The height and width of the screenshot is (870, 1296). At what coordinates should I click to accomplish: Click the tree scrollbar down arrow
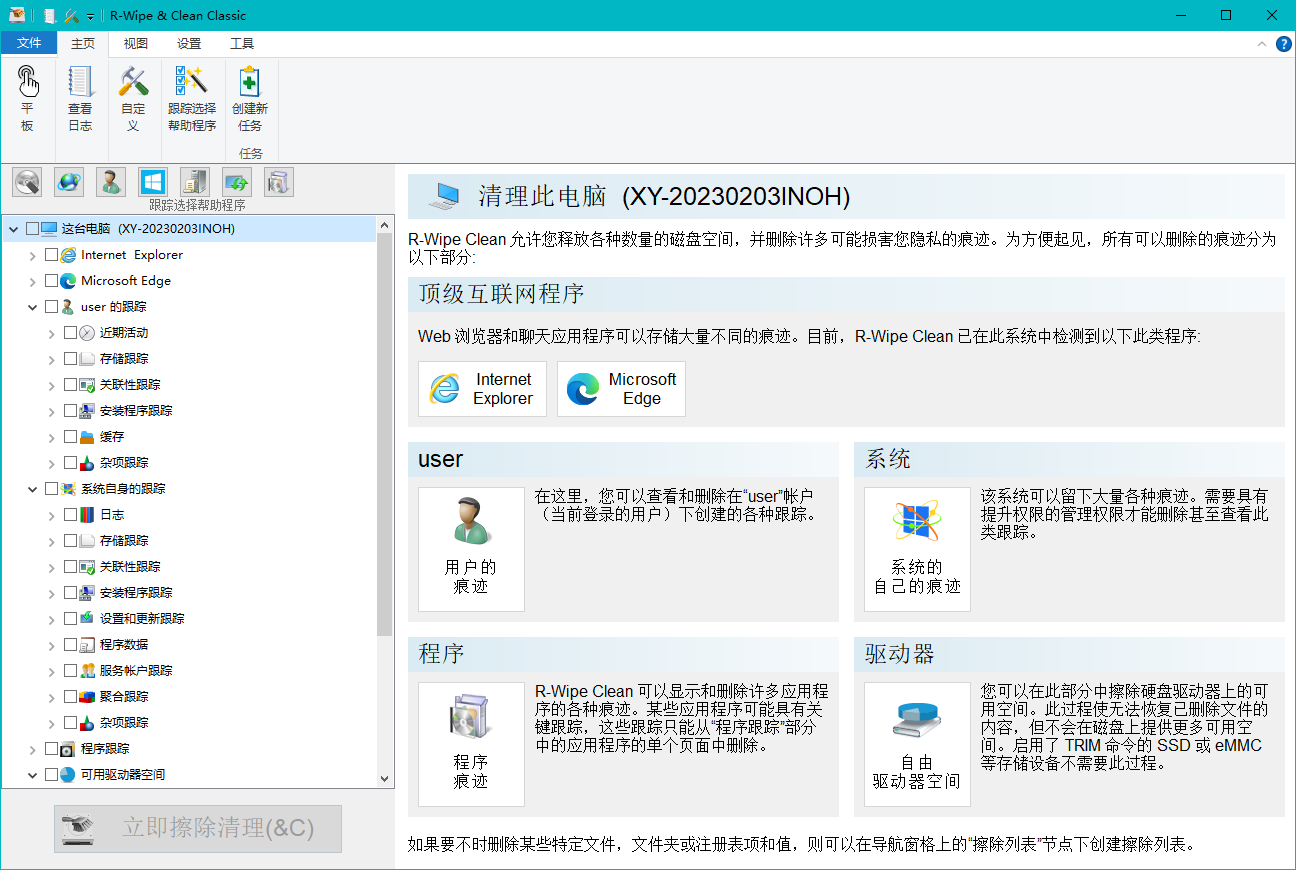tap(385, 779)
